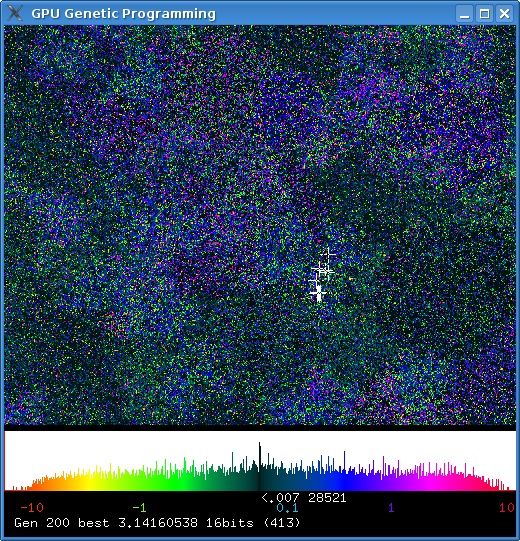The height and width of the screenshot is (541, 520).
Task: Click the <.007 28521 readout text
Action: tap(304, 498)
